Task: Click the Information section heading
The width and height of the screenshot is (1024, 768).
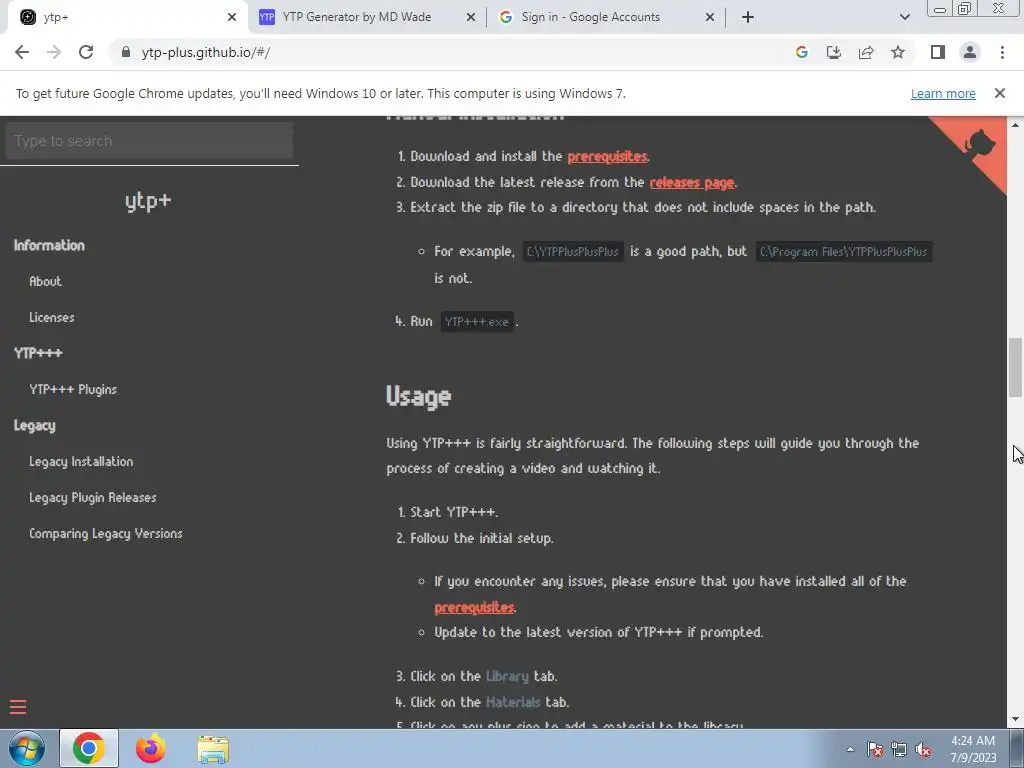Action: (49, 246)
